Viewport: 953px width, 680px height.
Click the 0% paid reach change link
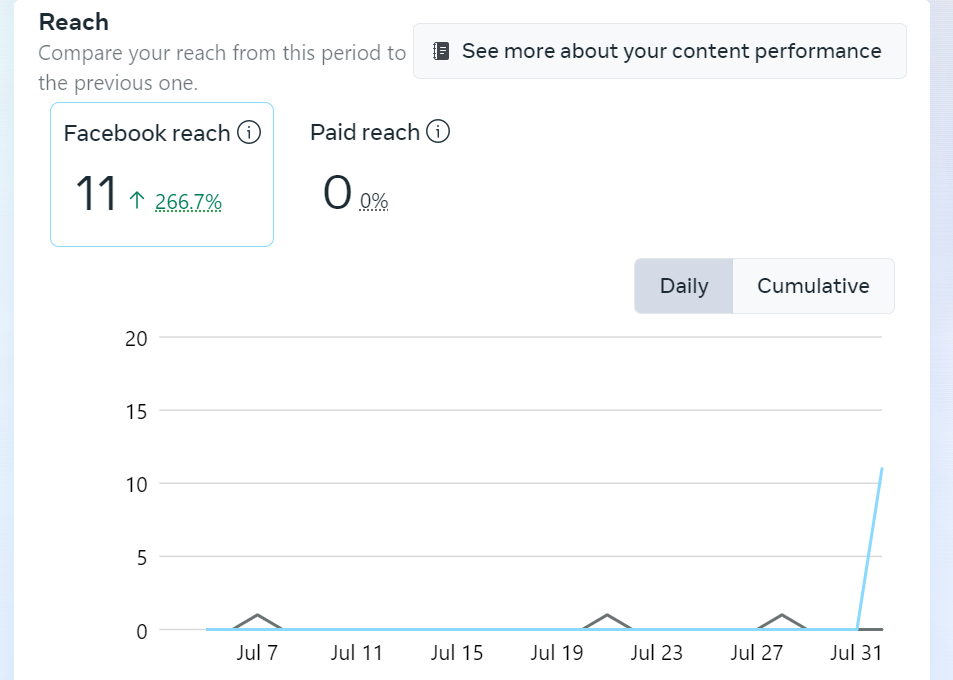(x=374, y=202)
